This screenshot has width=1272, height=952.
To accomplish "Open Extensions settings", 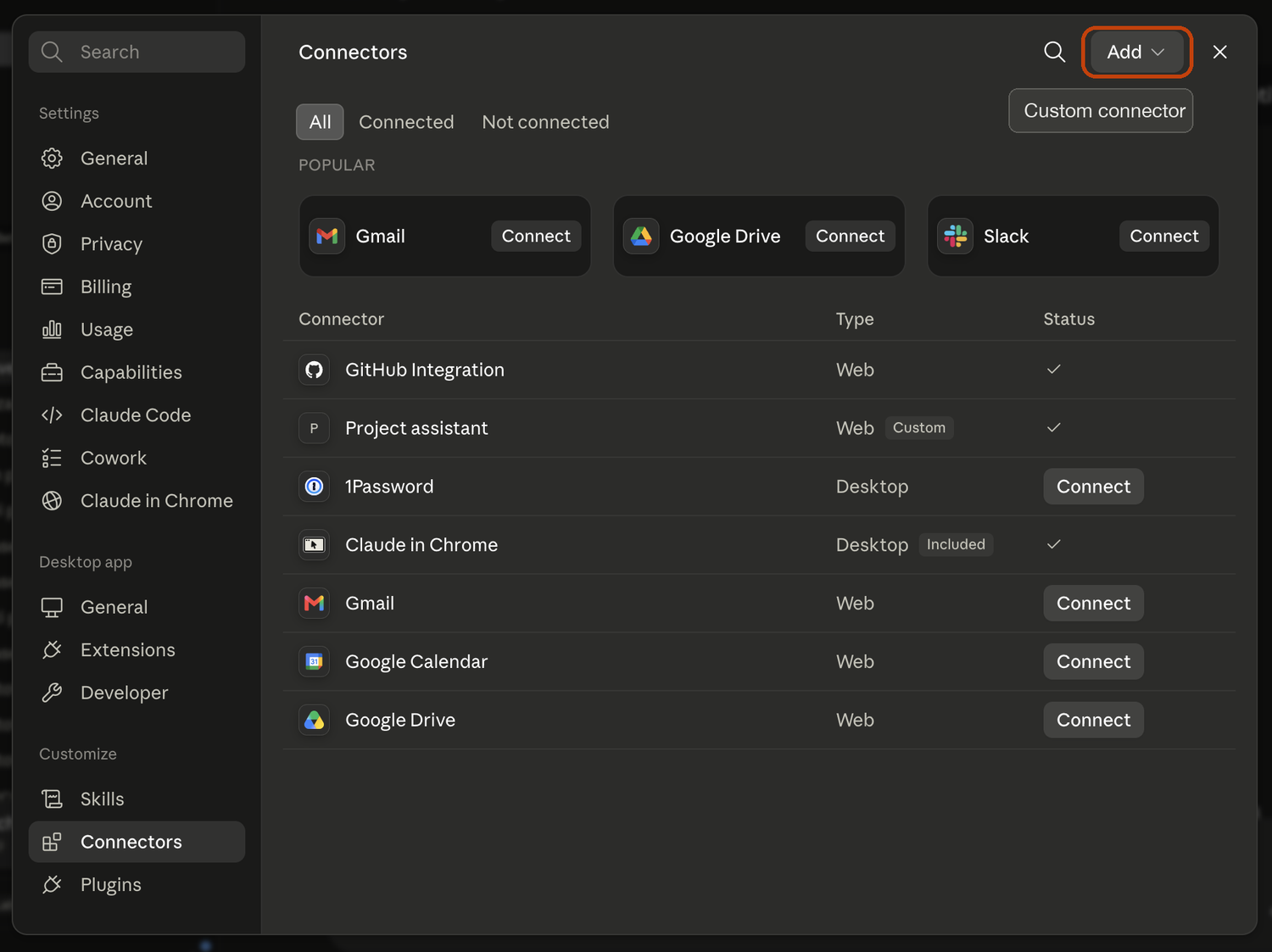I will 137,650.
